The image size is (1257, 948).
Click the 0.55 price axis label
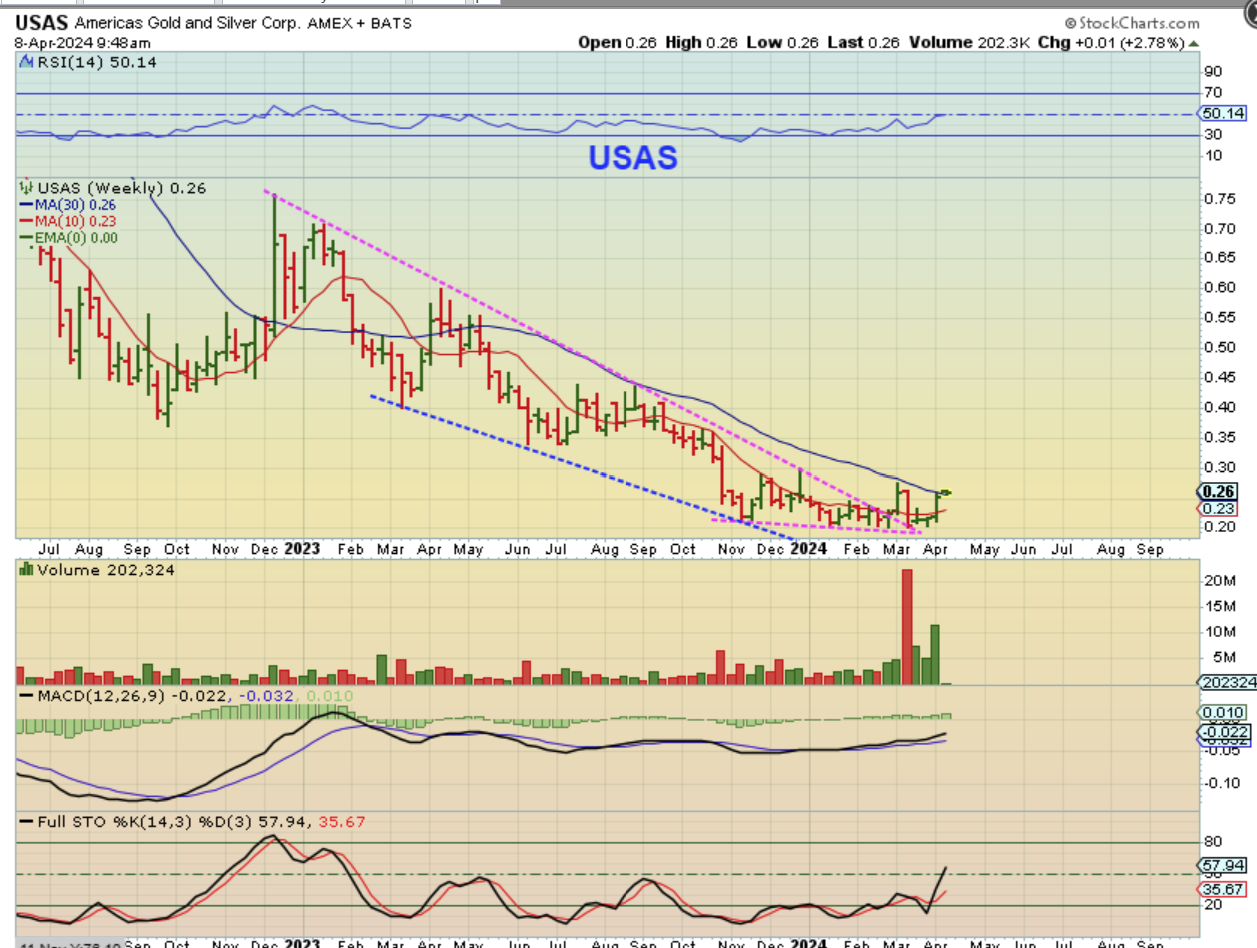point(1220,317)
